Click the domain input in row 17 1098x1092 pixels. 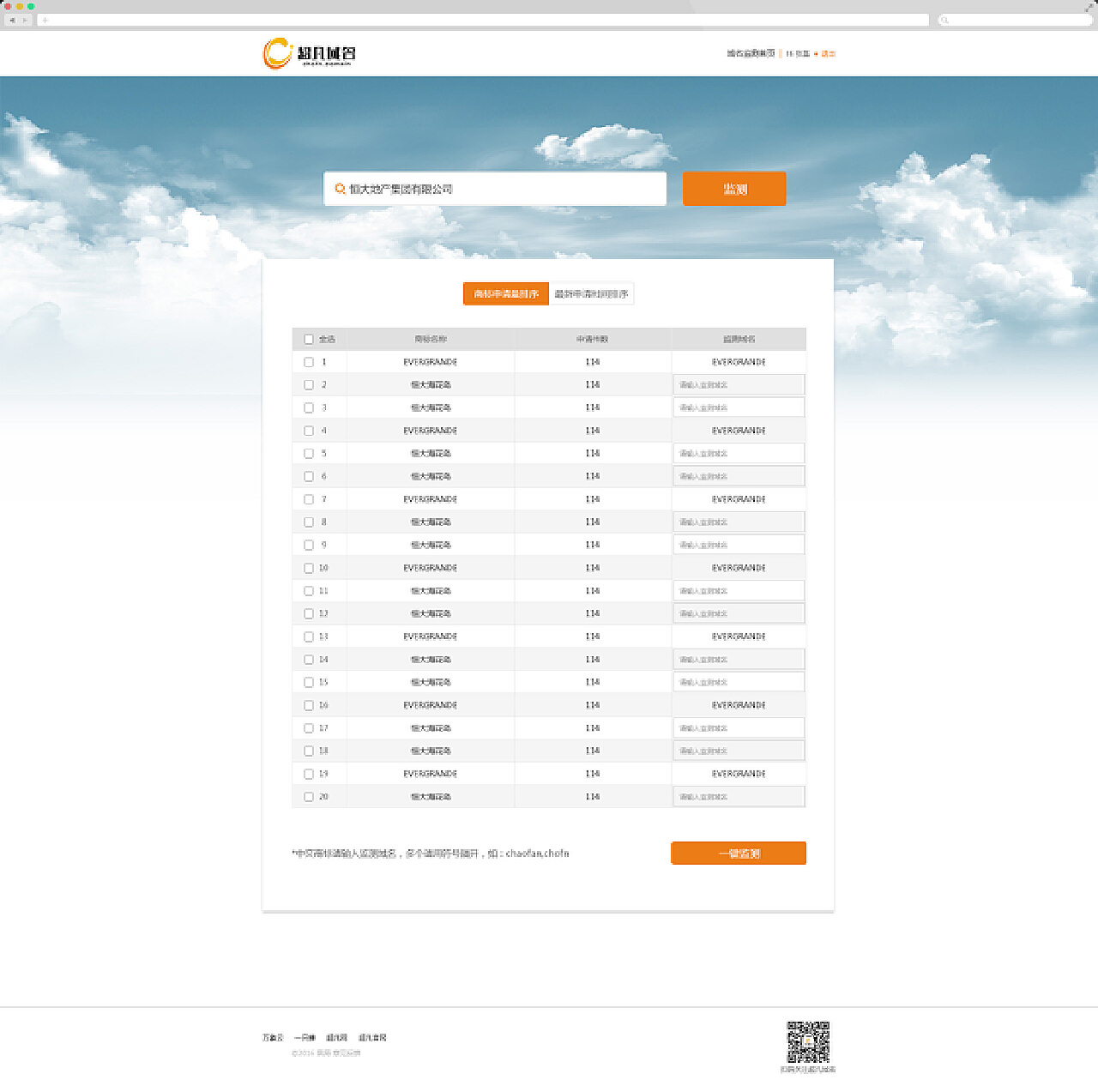739,728
